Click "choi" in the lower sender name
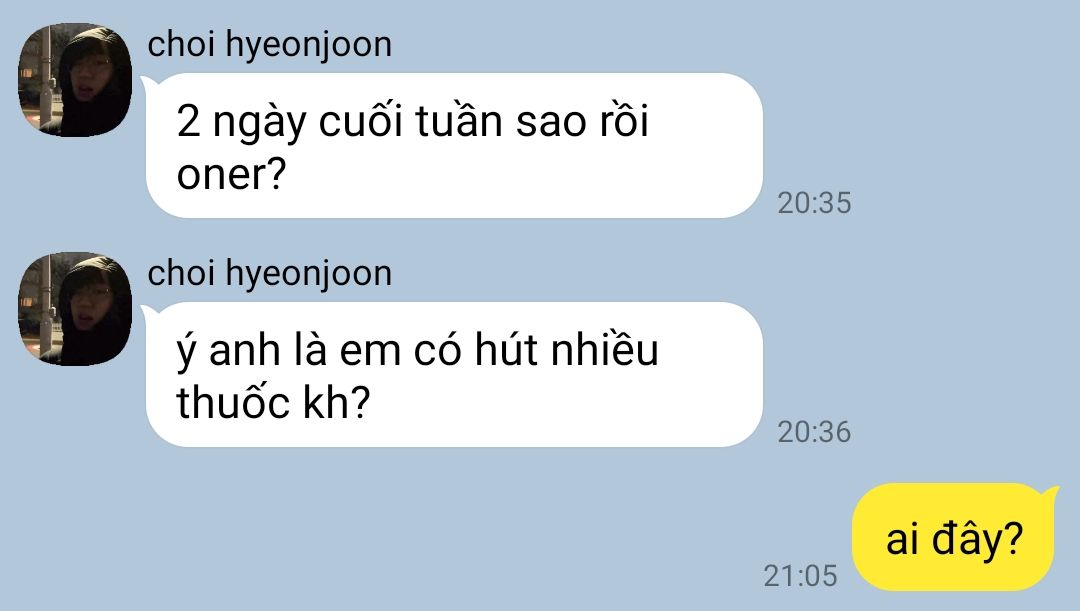Viewport: 1080px width, 611px height. tap(181, 273)
